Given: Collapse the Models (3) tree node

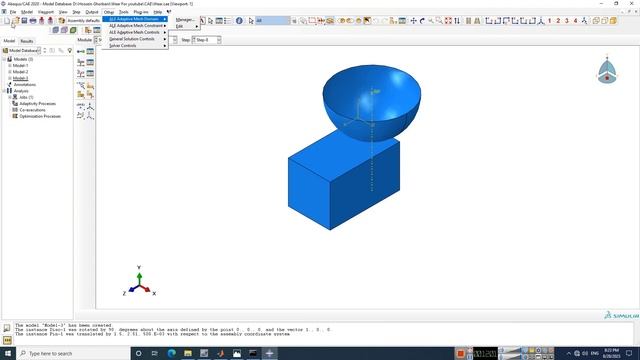Looking at the screenshot, I should (x=4, y=59).
